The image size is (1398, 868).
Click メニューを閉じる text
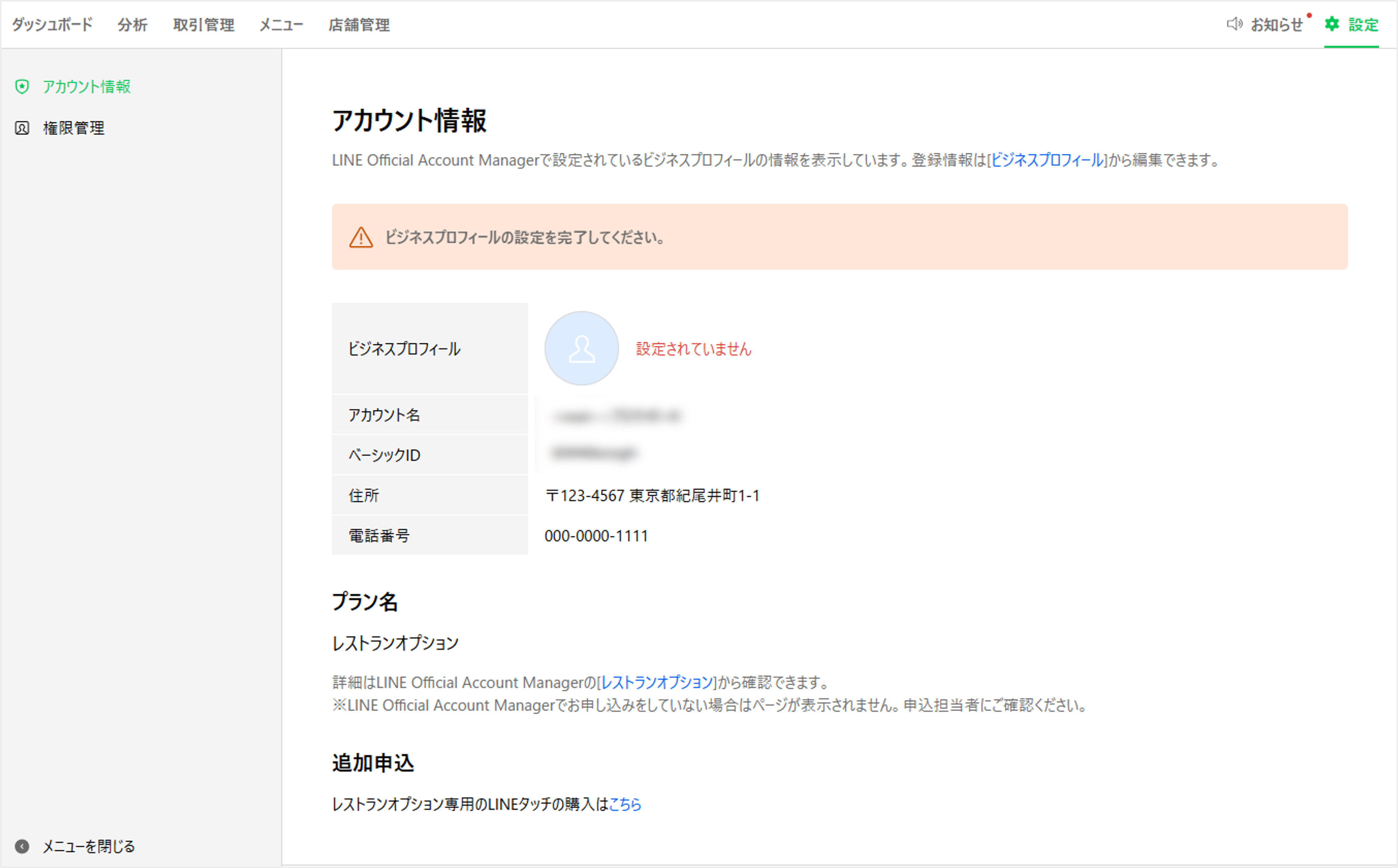click(x=88, y=846)
